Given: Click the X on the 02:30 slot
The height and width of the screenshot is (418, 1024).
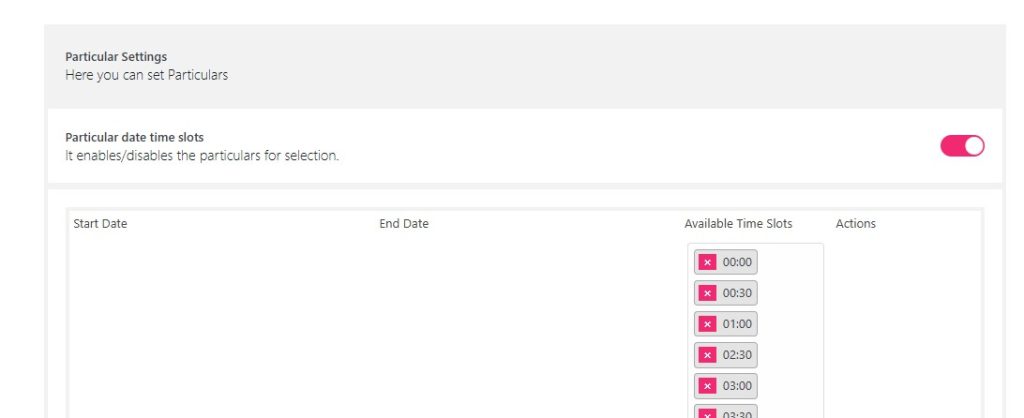Looking at the screenshot, I should pyautogui.click(x=707, y=355).
